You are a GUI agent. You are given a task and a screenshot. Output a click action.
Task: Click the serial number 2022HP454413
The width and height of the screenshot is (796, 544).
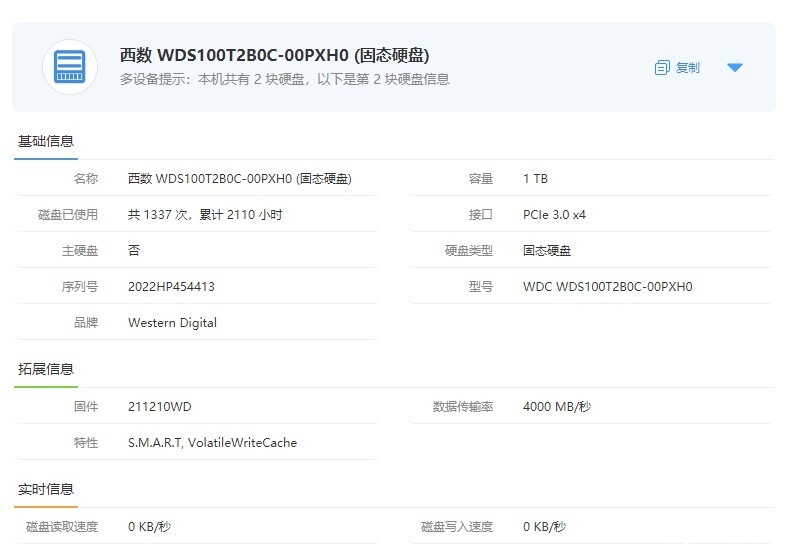(172, 287)
